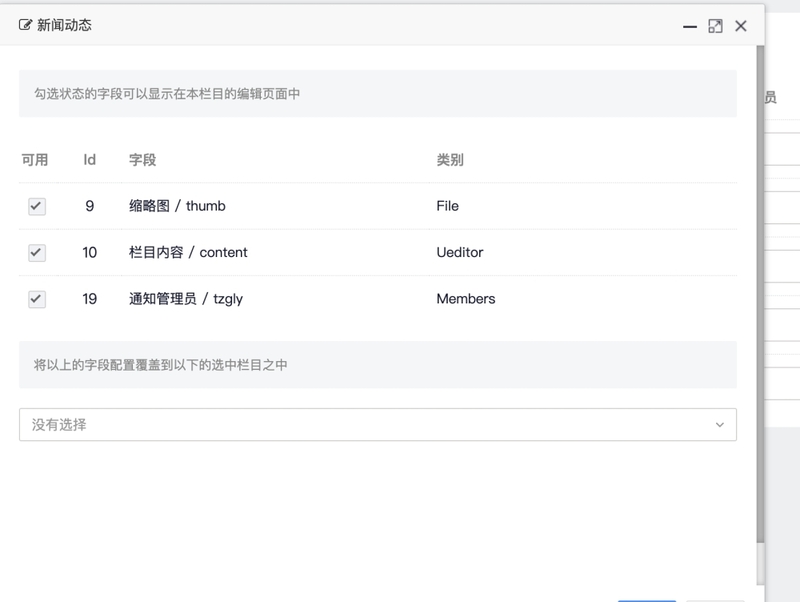Minimize the 新闻动态 dialog
This screenshot has height=602, width=800.
coord(690,27)
